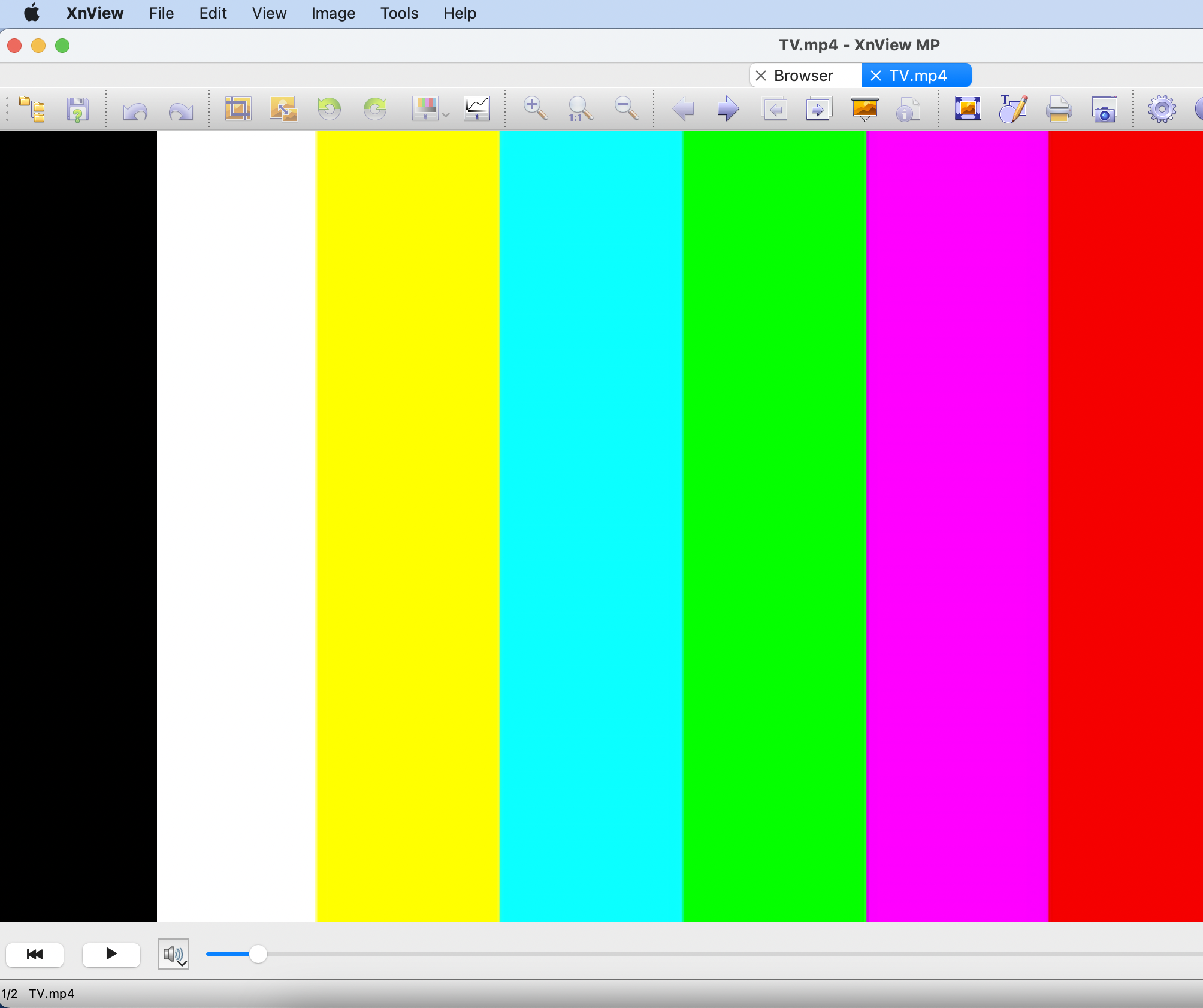
Task: Open the volume dropdown
Action: (174, 954)
